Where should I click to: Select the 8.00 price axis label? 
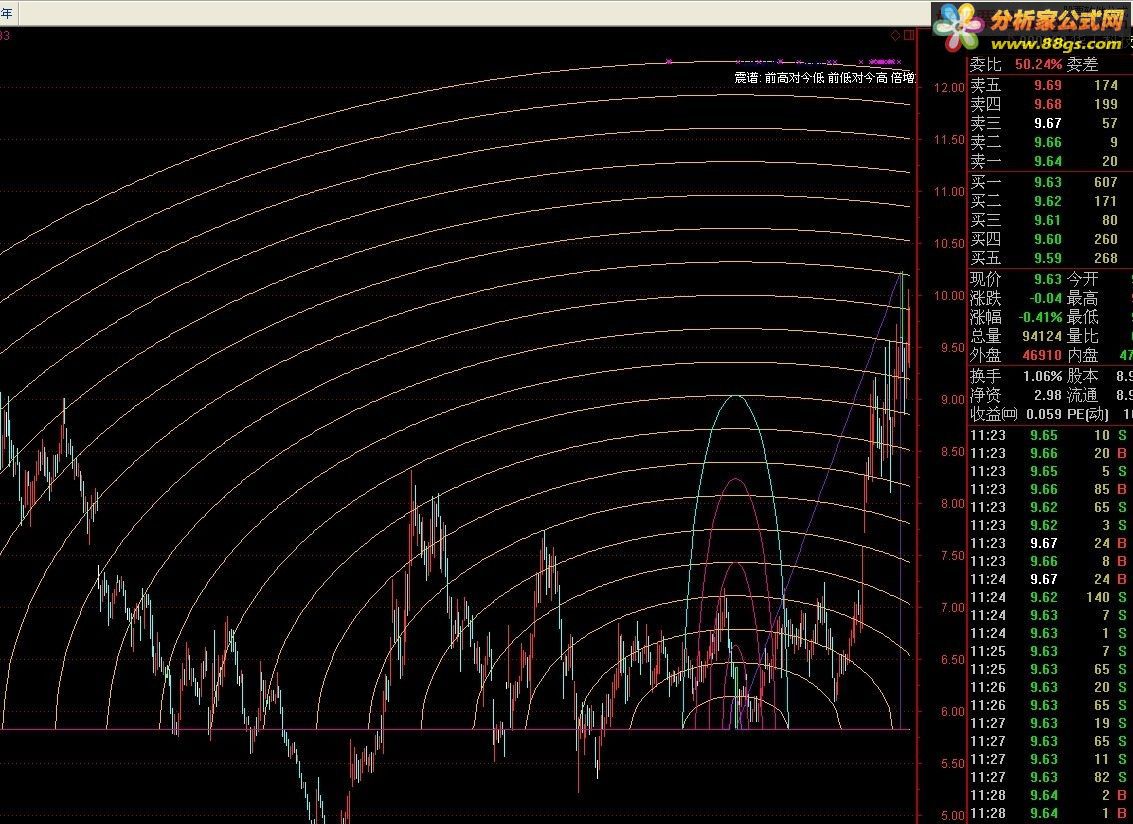click(x=952, y=504)
